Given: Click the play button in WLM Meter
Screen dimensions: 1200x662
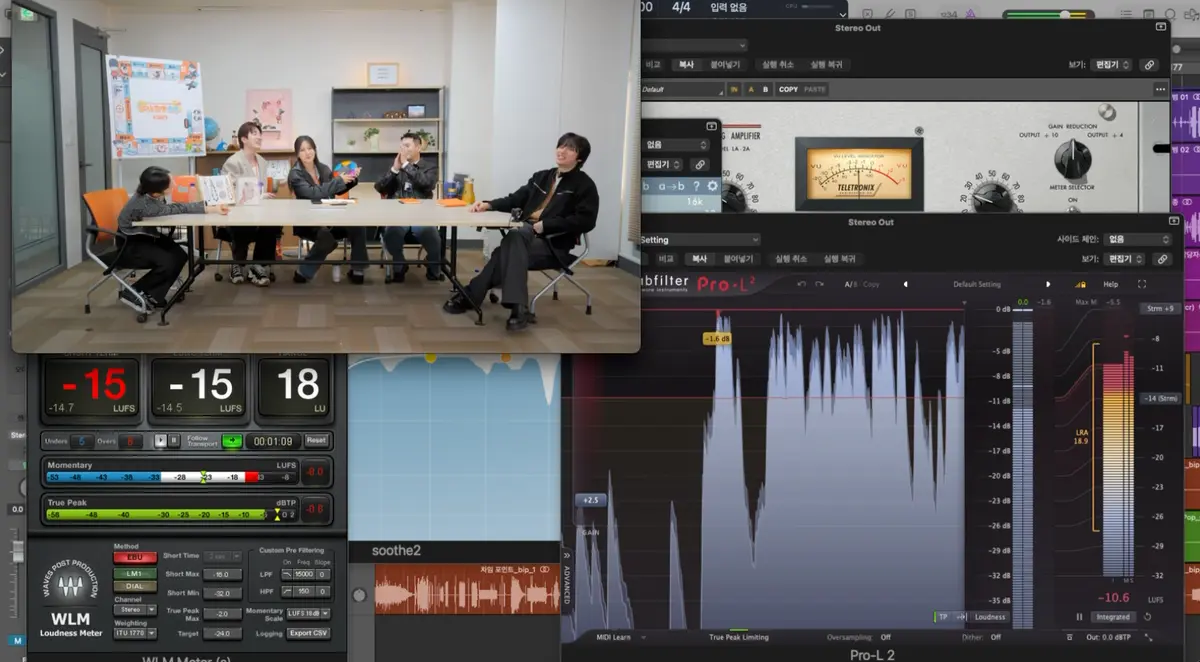Looking at the screenshot, I should [160, 441].
